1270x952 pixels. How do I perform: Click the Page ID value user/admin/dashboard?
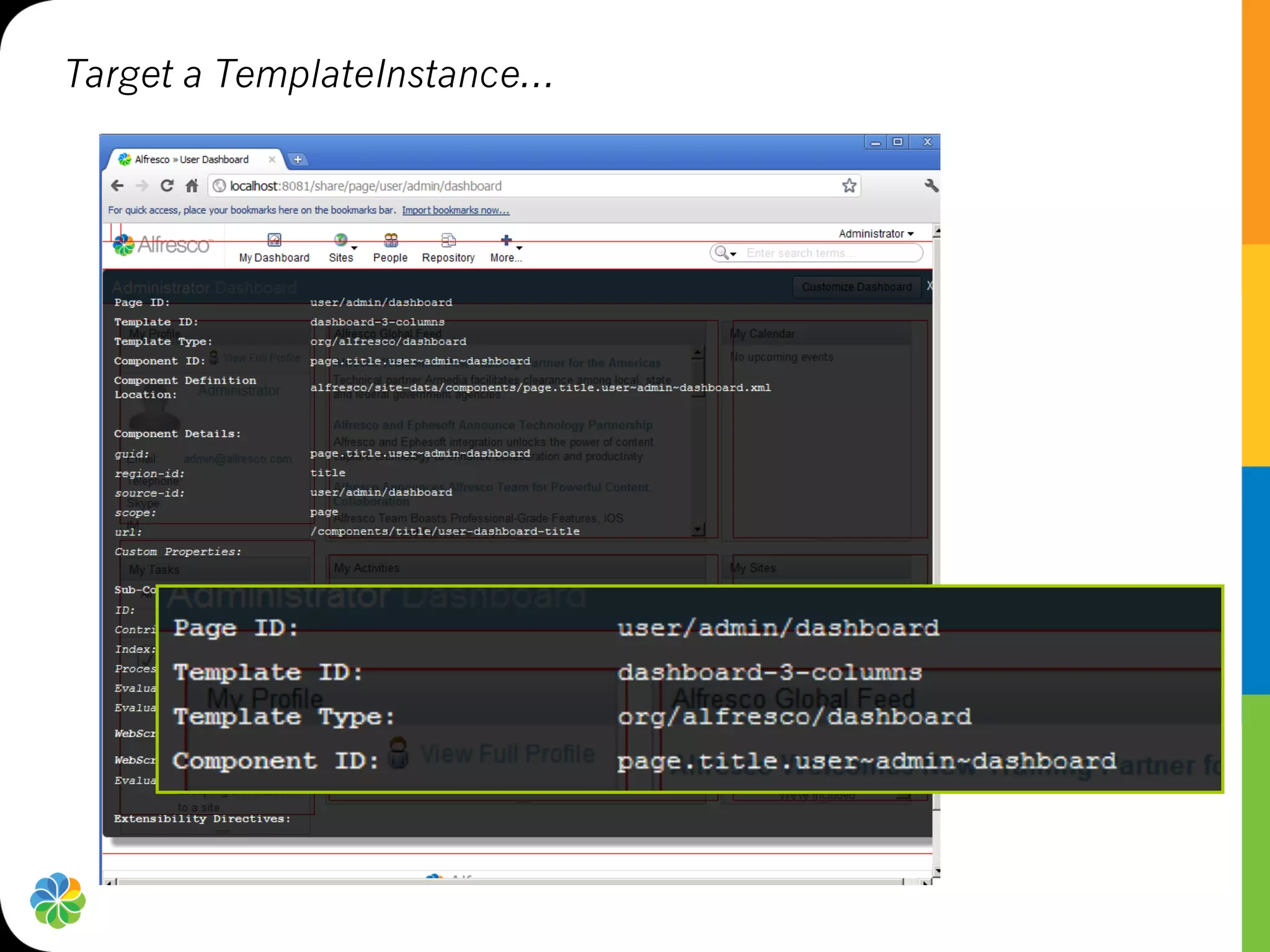point(381,302)
